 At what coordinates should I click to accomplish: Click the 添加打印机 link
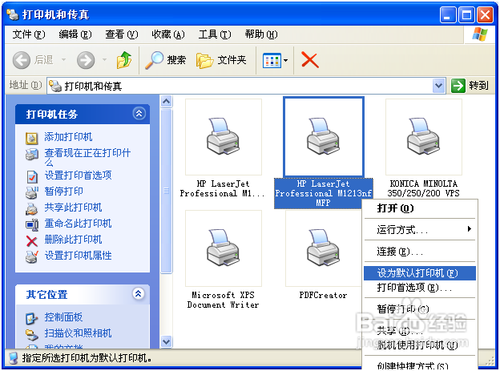coord(68,137)
